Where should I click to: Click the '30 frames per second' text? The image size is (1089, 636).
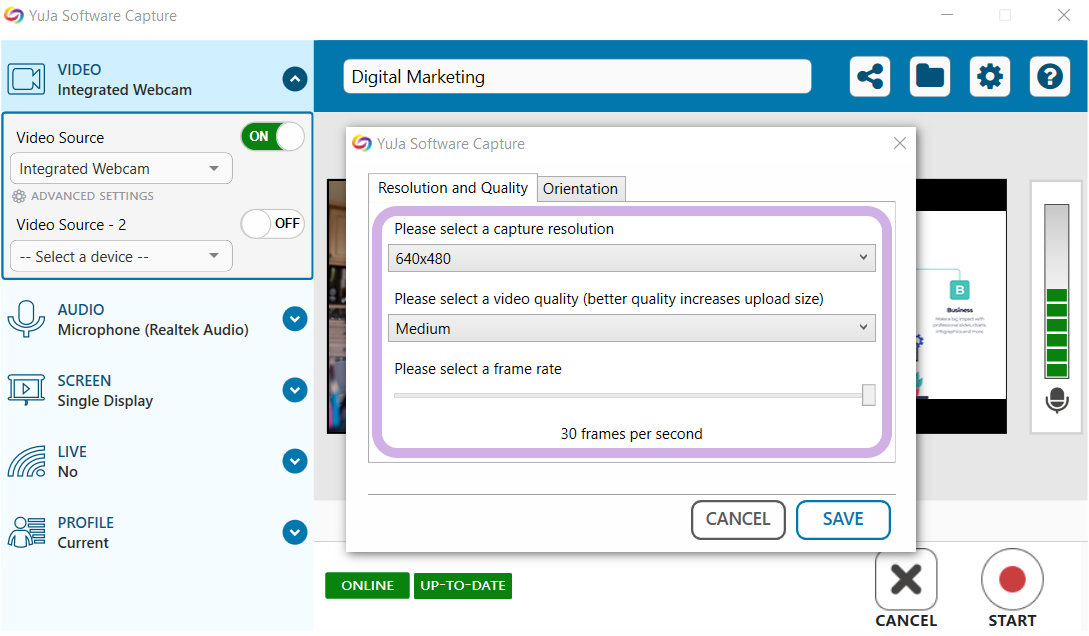tap(631, 434)
